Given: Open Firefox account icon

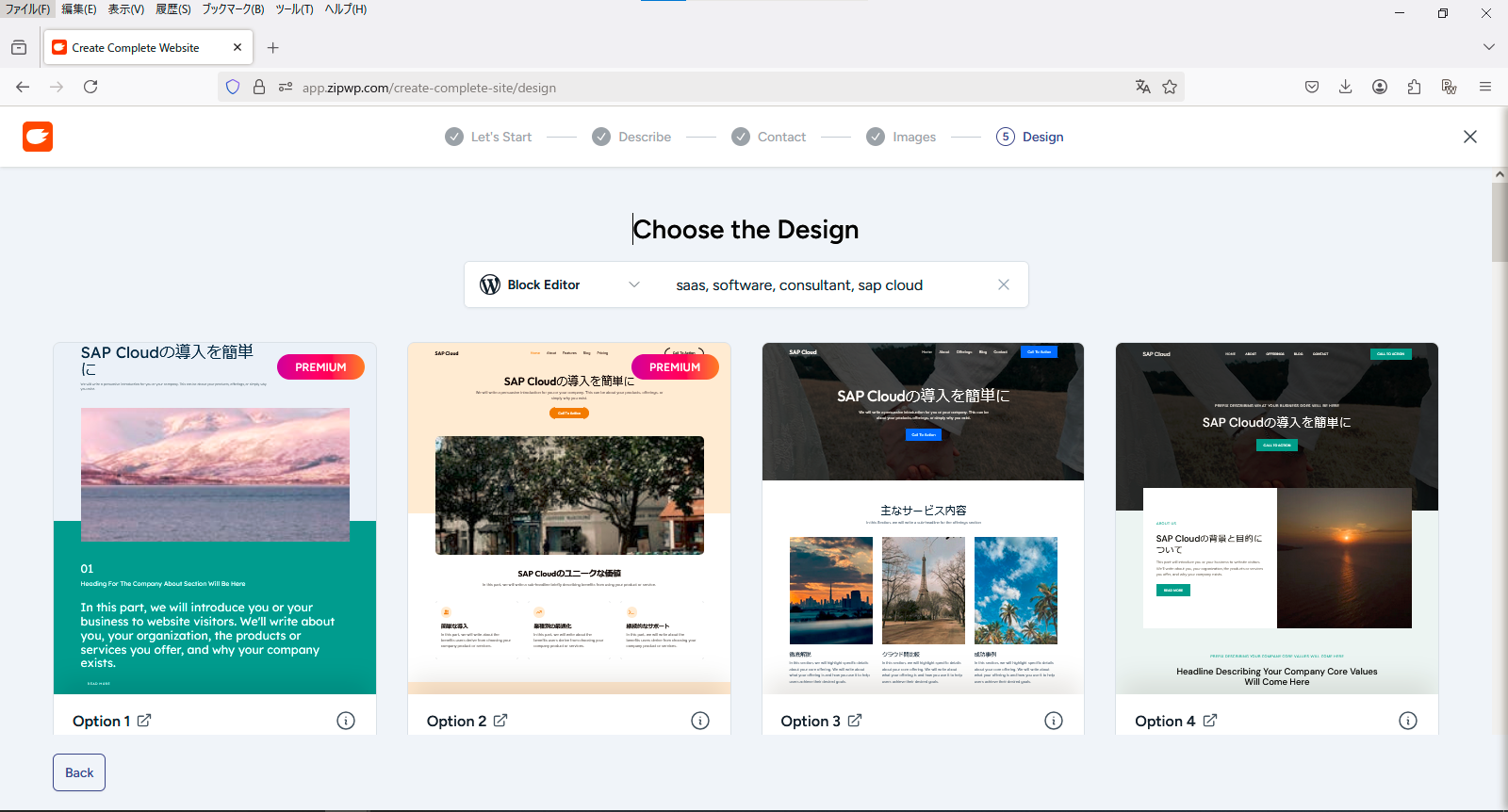Looking at the screenshot, I should [x=1380, y=87].
